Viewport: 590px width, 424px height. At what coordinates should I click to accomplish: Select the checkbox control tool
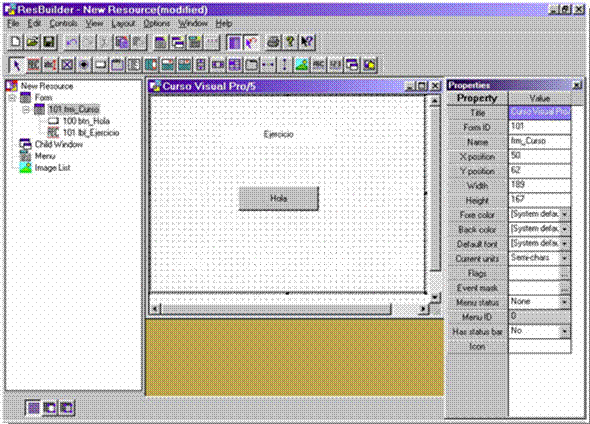coord(67,65)
